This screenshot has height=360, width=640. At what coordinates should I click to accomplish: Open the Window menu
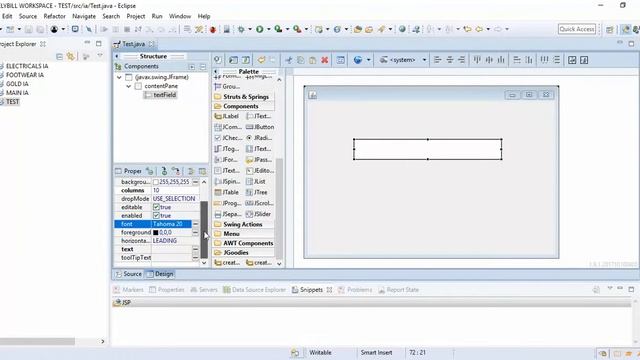coord(180,16)
